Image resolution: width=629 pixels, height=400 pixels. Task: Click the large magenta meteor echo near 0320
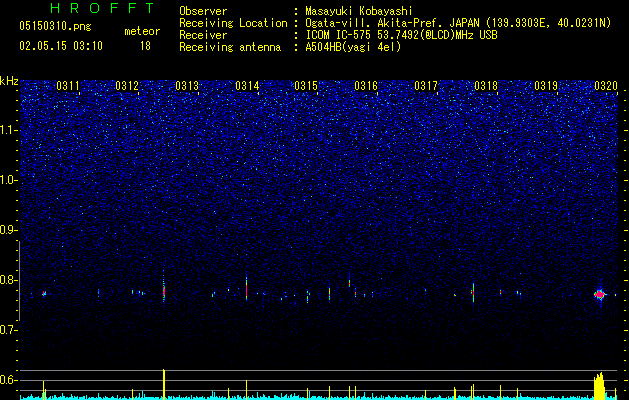[600, 295]
